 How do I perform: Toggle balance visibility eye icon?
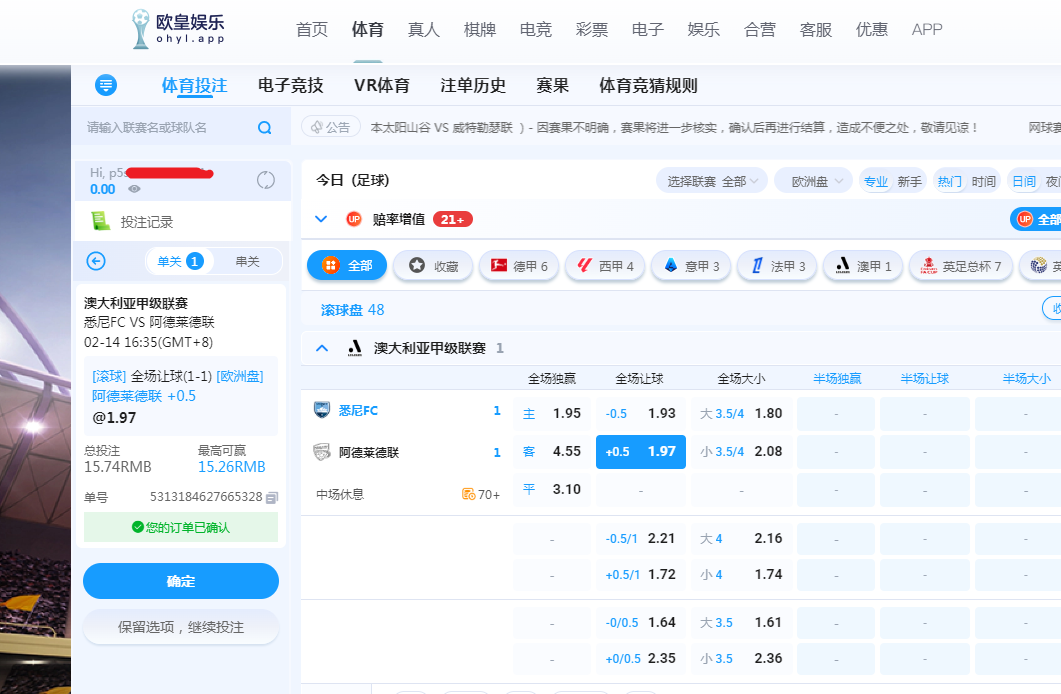click(x=135, y=189)
